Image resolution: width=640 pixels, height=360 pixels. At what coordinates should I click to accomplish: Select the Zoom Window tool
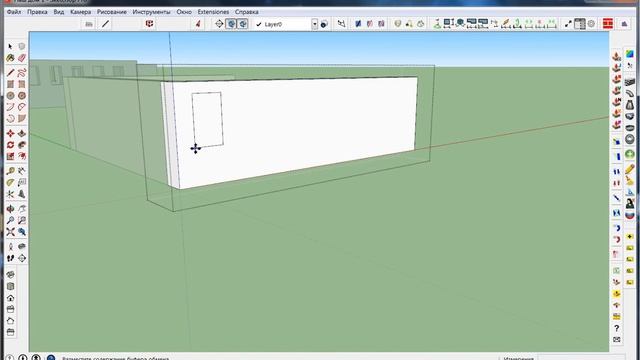pyautogui.click(x=22, y=220)
